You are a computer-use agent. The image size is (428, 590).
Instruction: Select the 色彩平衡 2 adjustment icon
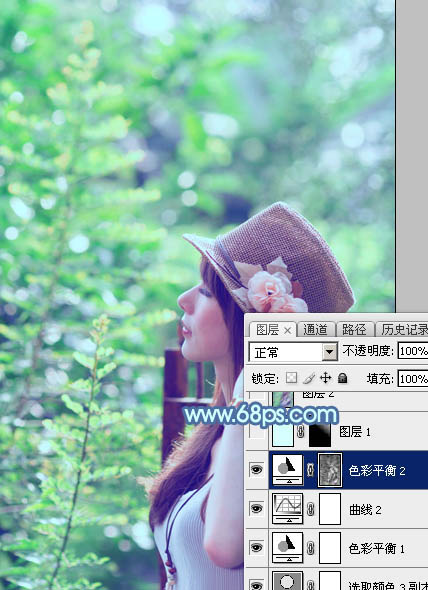click(x=288, y=470)
